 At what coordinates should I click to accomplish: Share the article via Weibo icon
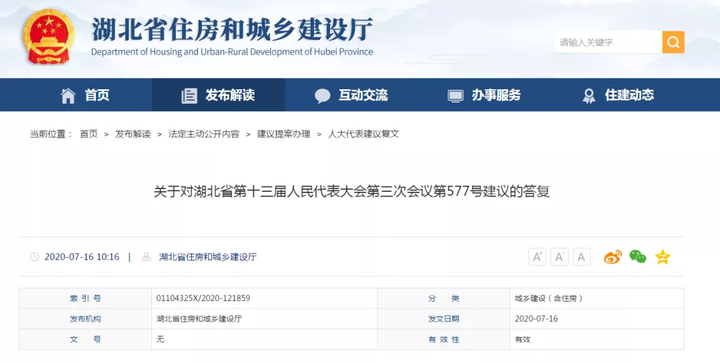coord(613,257)
